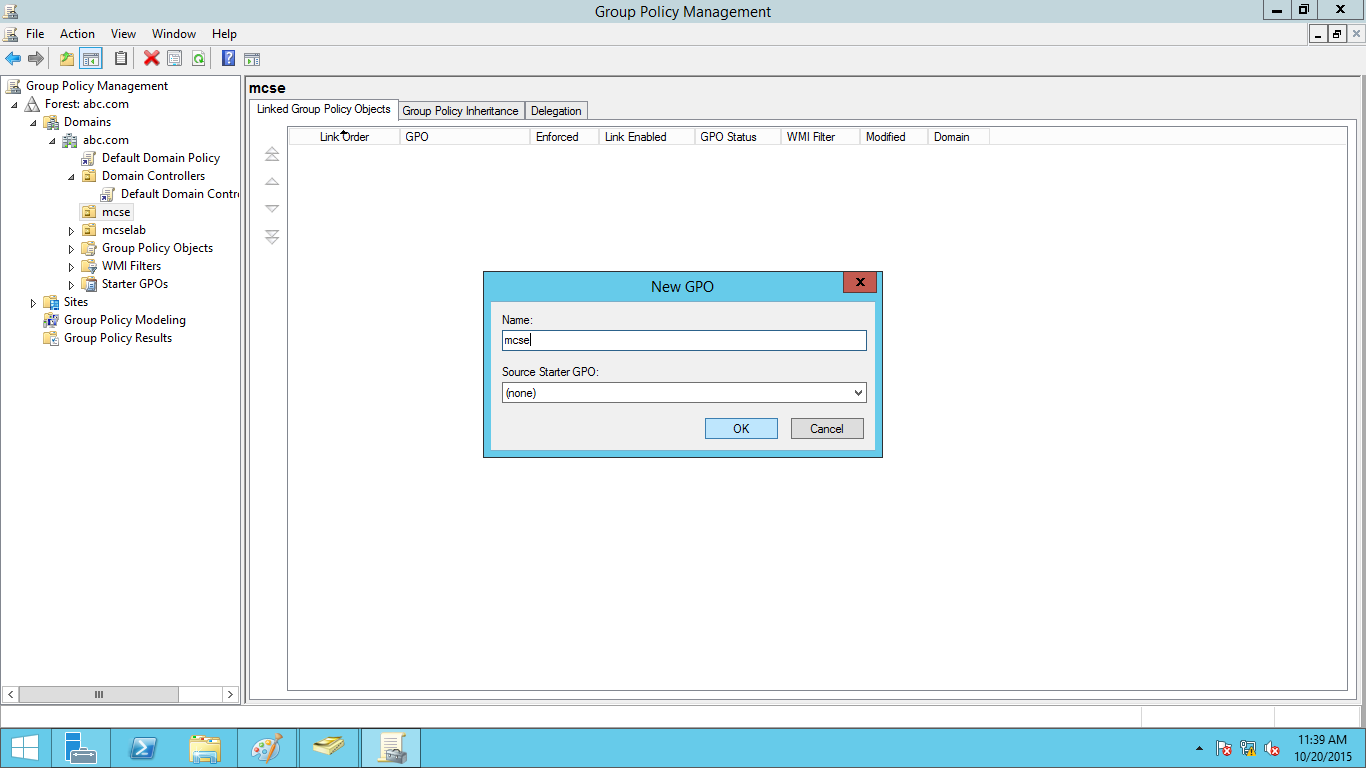Open Properties from the toolbar icon
The width and height of the screenshot is (1366, 768).
[175, 59]
